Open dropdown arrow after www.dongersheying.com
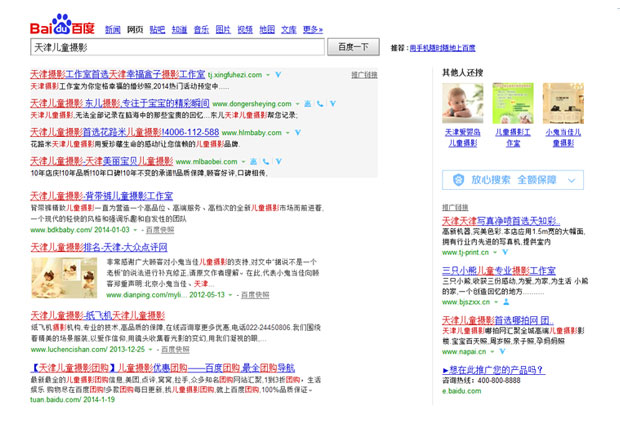Screen dimensions: 620x436 pos(297,104)
